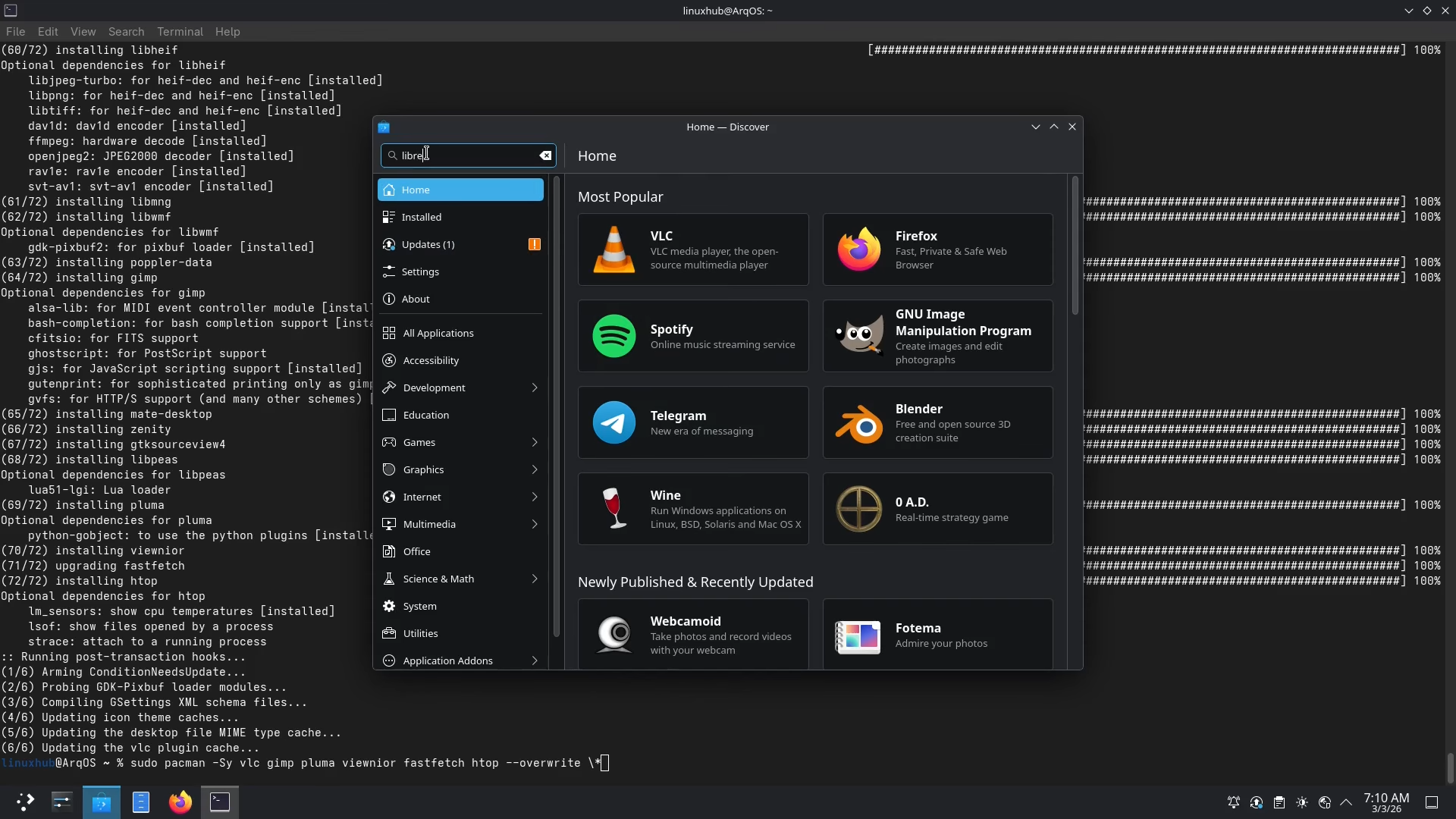Open the Spotify app card
Viewport: 1456px width, 819px height.
693,336
